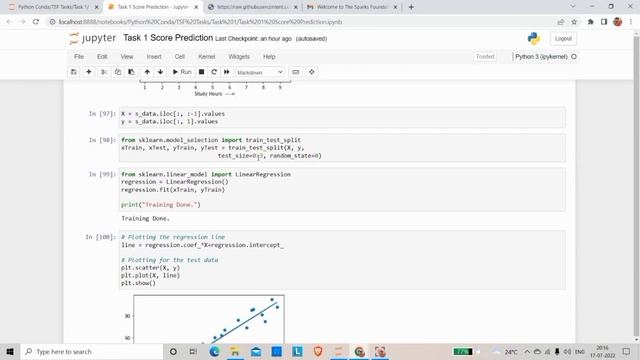Open the Widgets menu

coord(239,56)
